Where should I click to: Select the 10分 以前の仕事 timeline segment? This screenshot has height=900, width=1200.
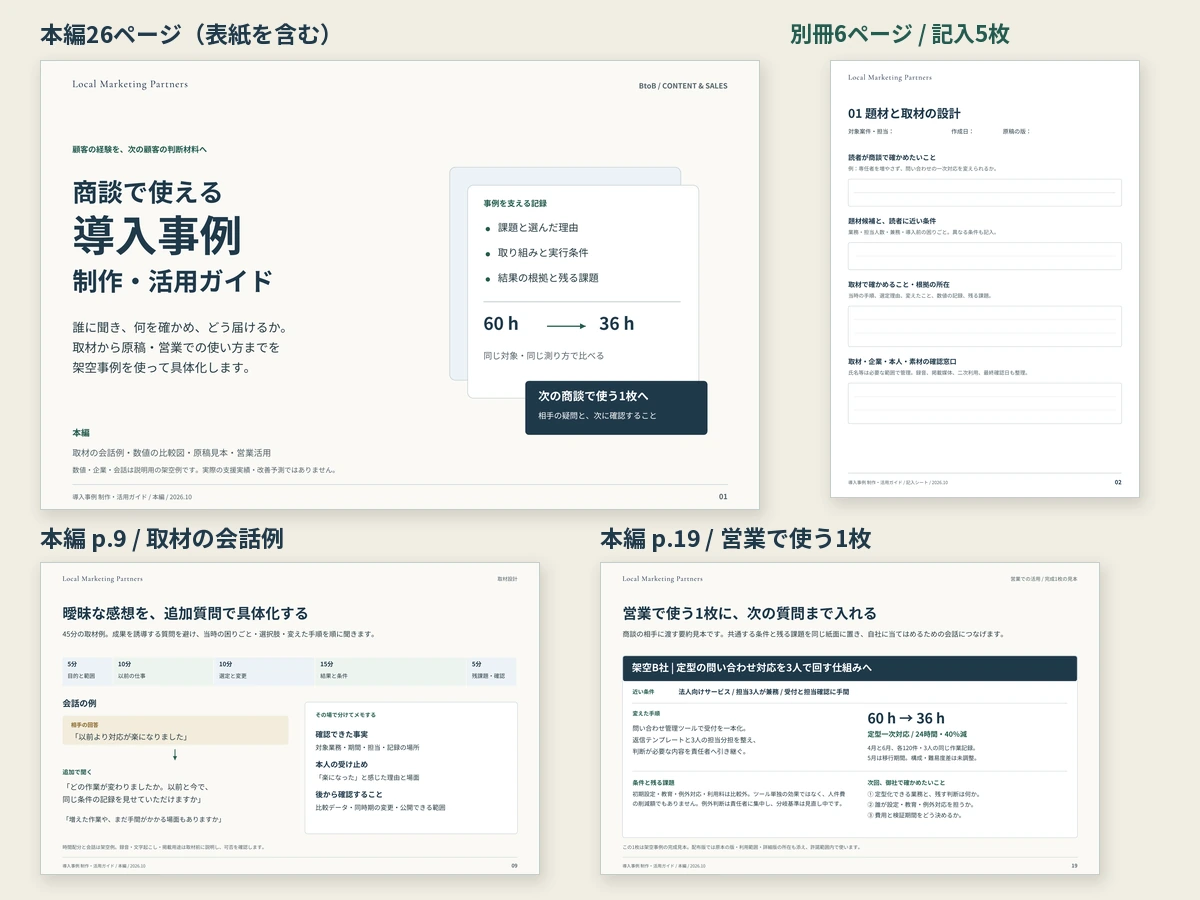pyautogui.click(x=166, y=671)
